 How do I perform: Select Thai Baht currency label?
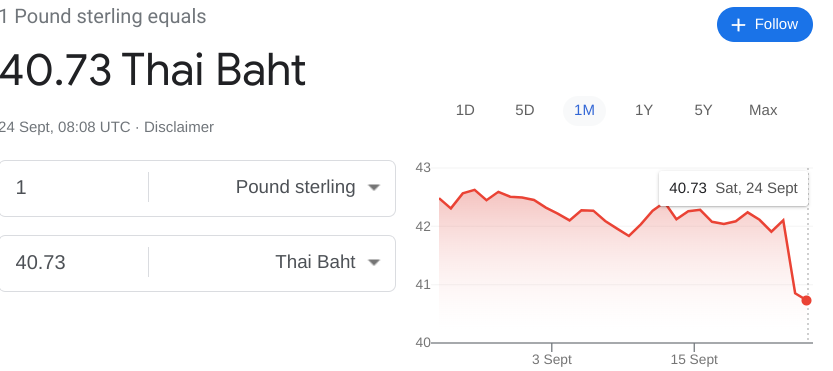tap(315, 262)
